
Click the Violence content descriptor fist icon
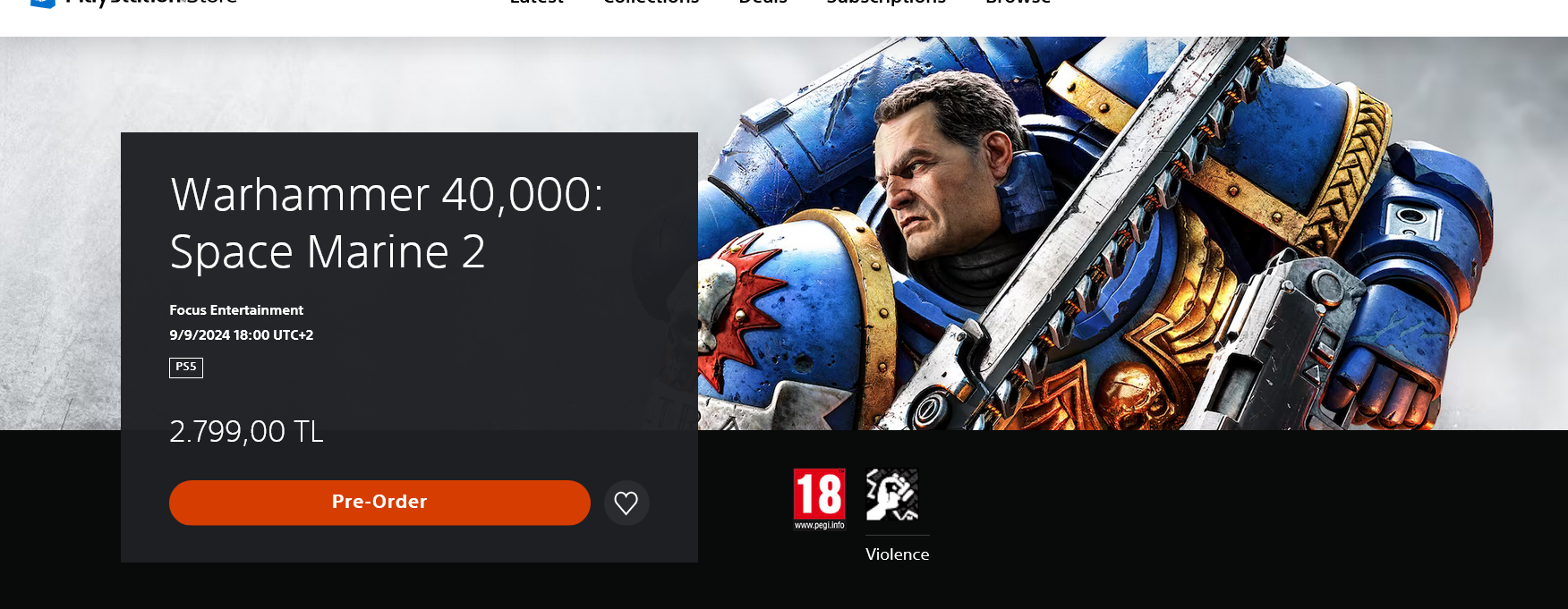pyautogui.click(x=892, y=495)
